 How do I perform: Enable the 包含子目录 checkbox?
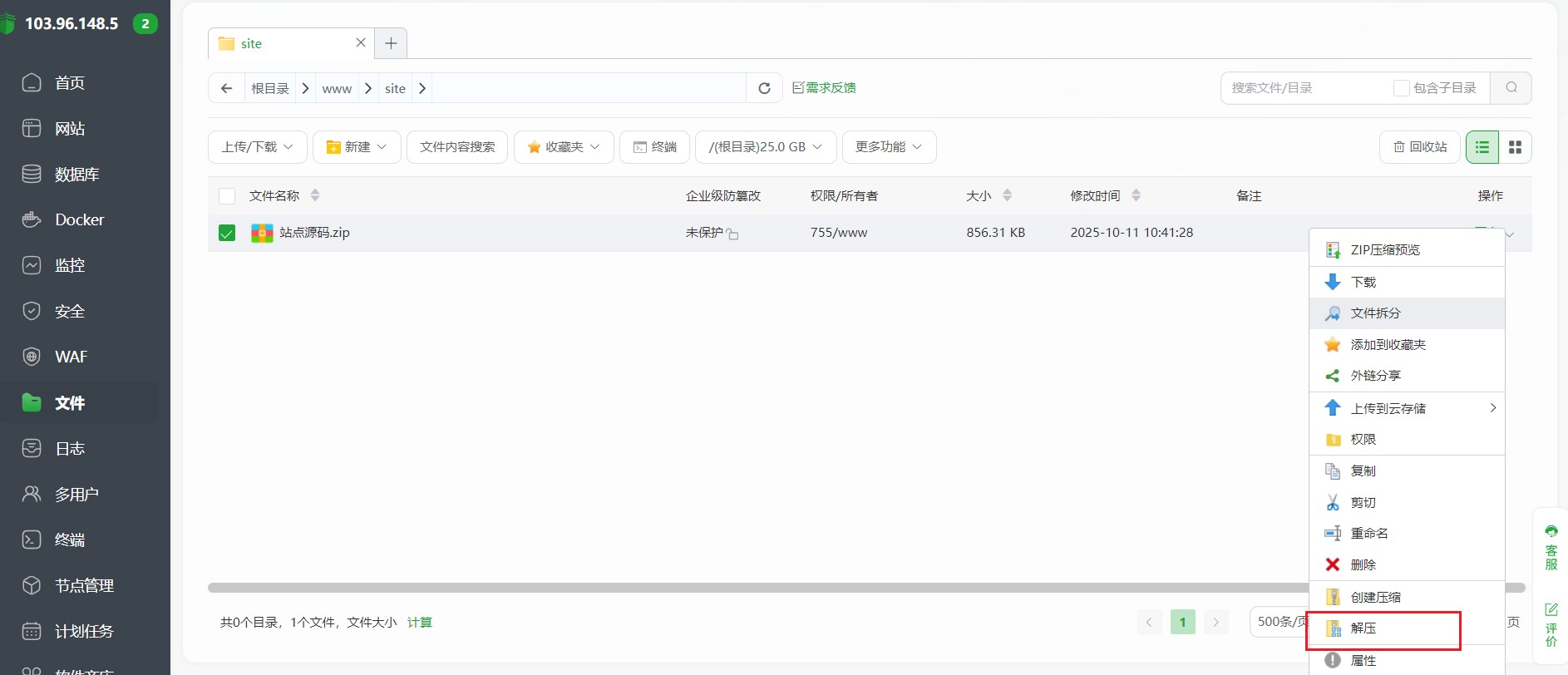click(x=1401, y=88)
